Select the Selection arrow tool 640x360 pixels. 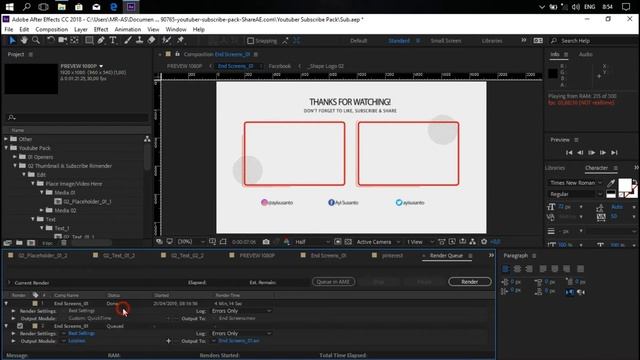pyautogui.click(x=12, y=40)
